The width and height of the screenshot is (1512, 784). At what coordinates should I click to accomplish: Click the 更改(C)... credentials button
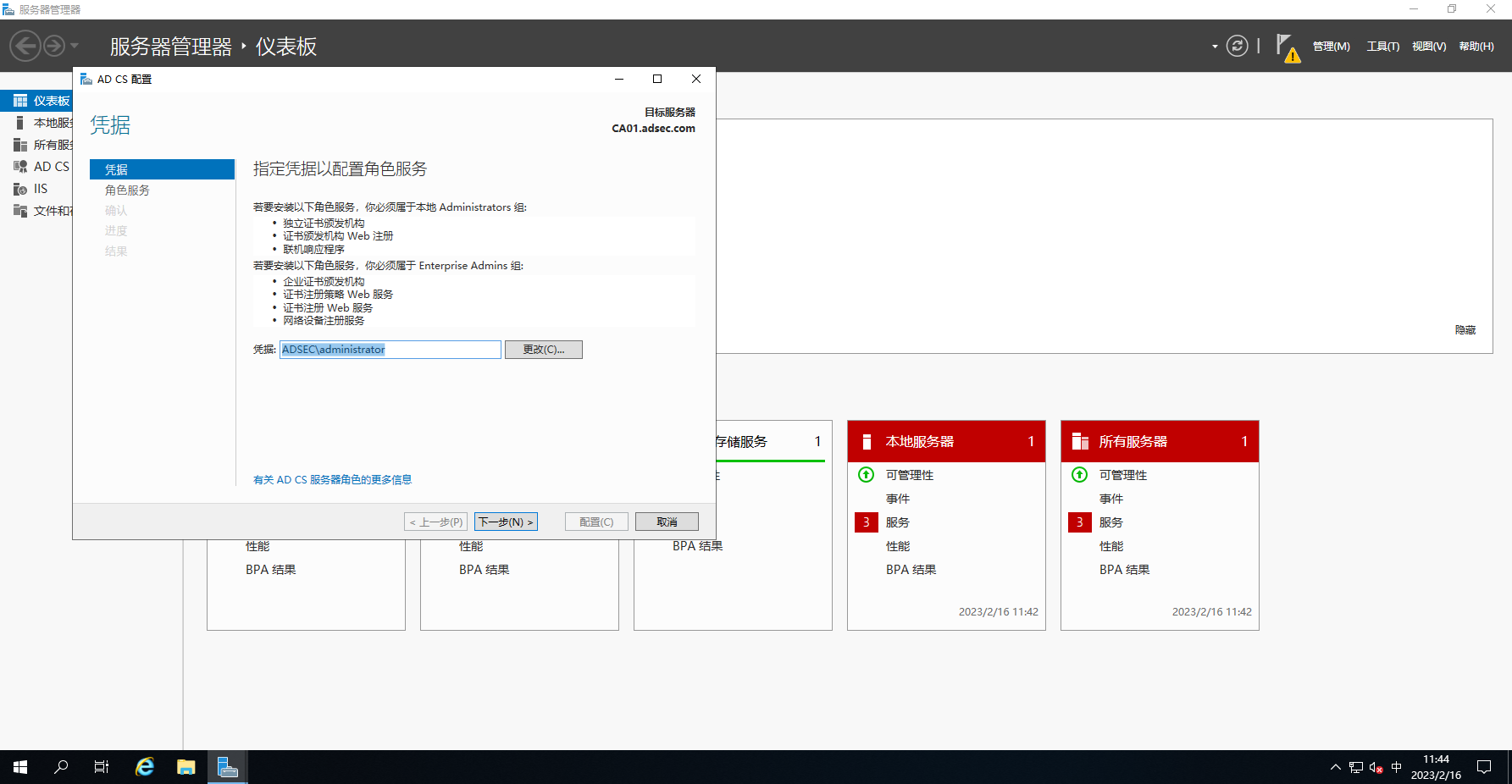pos(543,350)
